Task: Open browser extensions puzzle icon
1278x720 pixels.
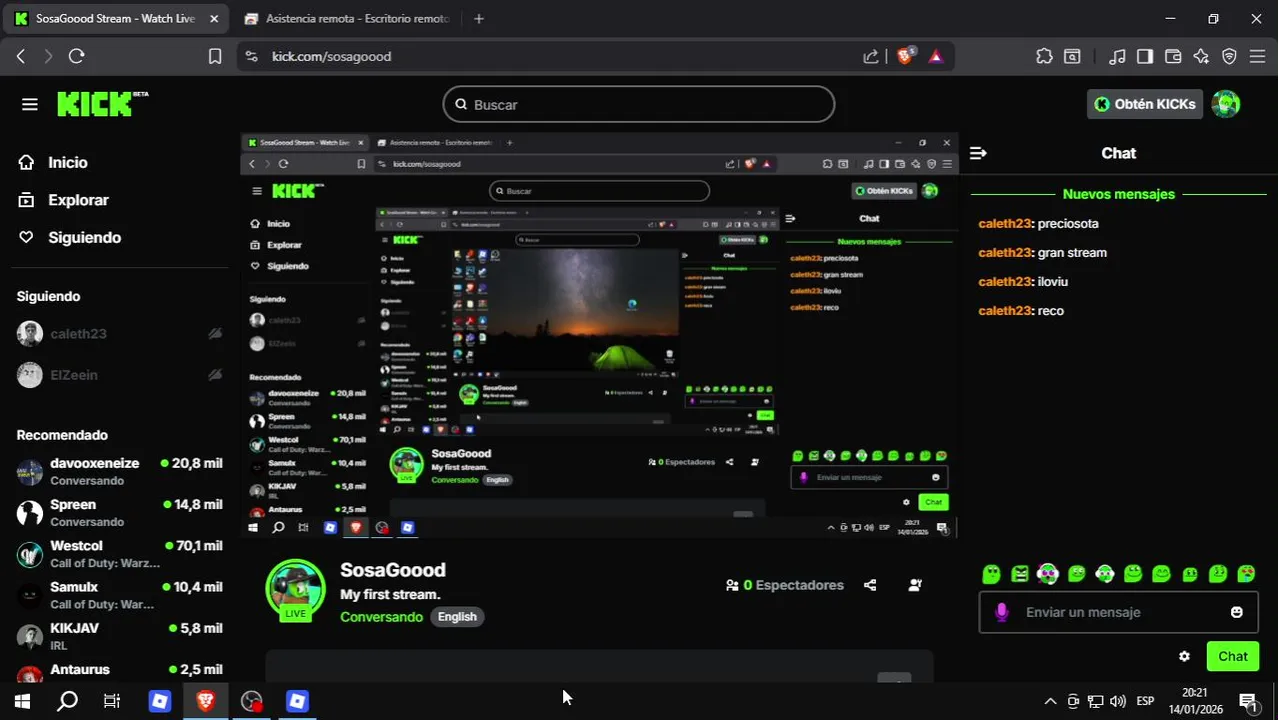Action: (x=1044, y=56)
